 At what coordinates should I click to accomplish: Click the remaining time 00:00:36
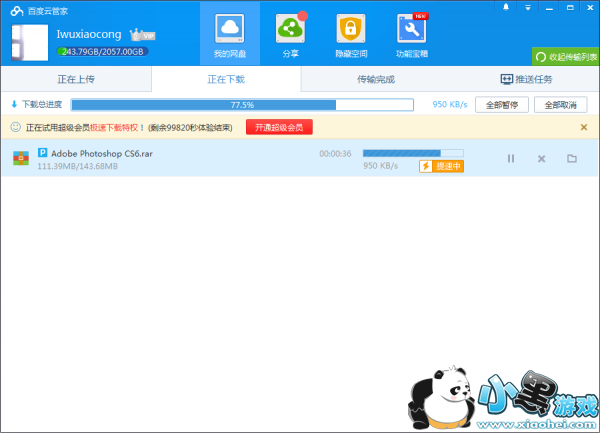coord(335,154)
